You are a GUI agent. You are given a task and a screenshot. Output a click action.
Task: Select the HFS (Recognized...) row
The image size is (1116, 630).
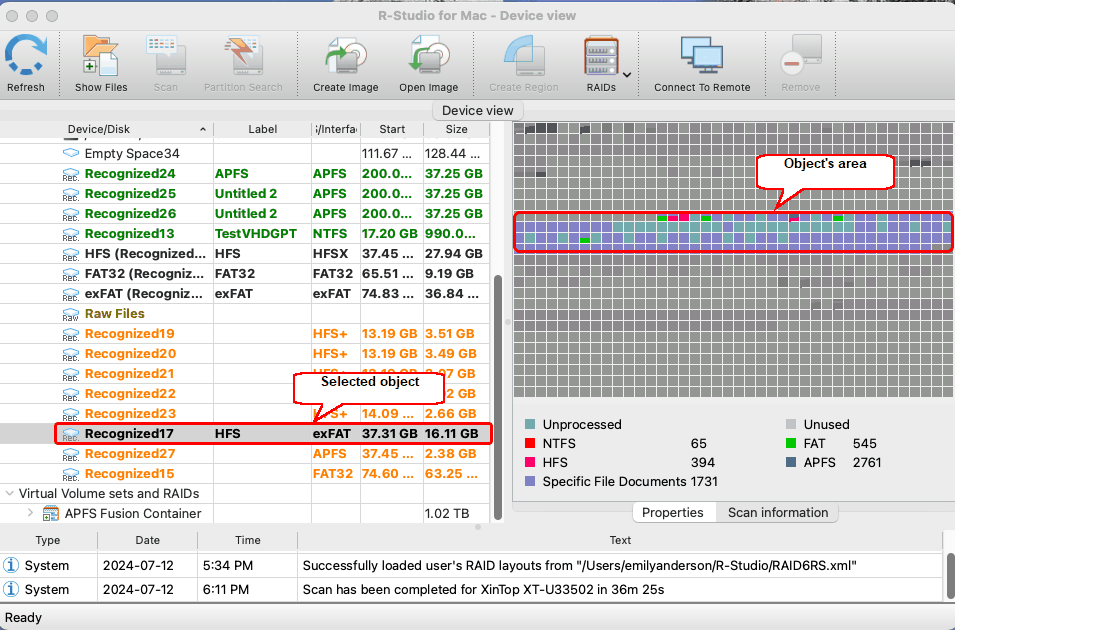[245, 253]
